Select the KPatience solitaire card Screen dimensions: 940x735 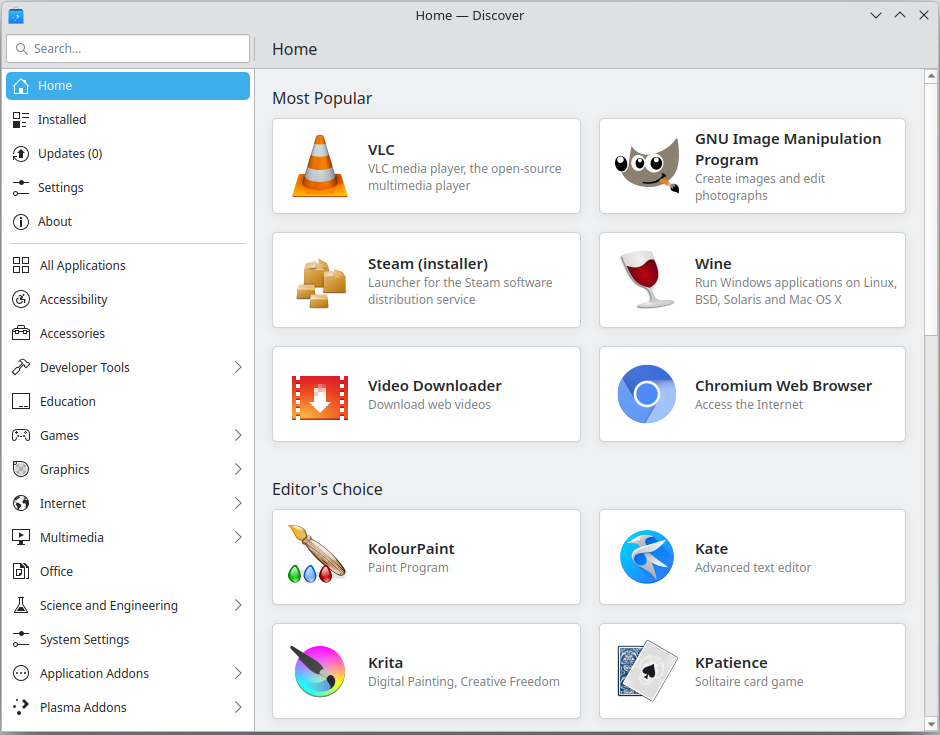(752, 671)
